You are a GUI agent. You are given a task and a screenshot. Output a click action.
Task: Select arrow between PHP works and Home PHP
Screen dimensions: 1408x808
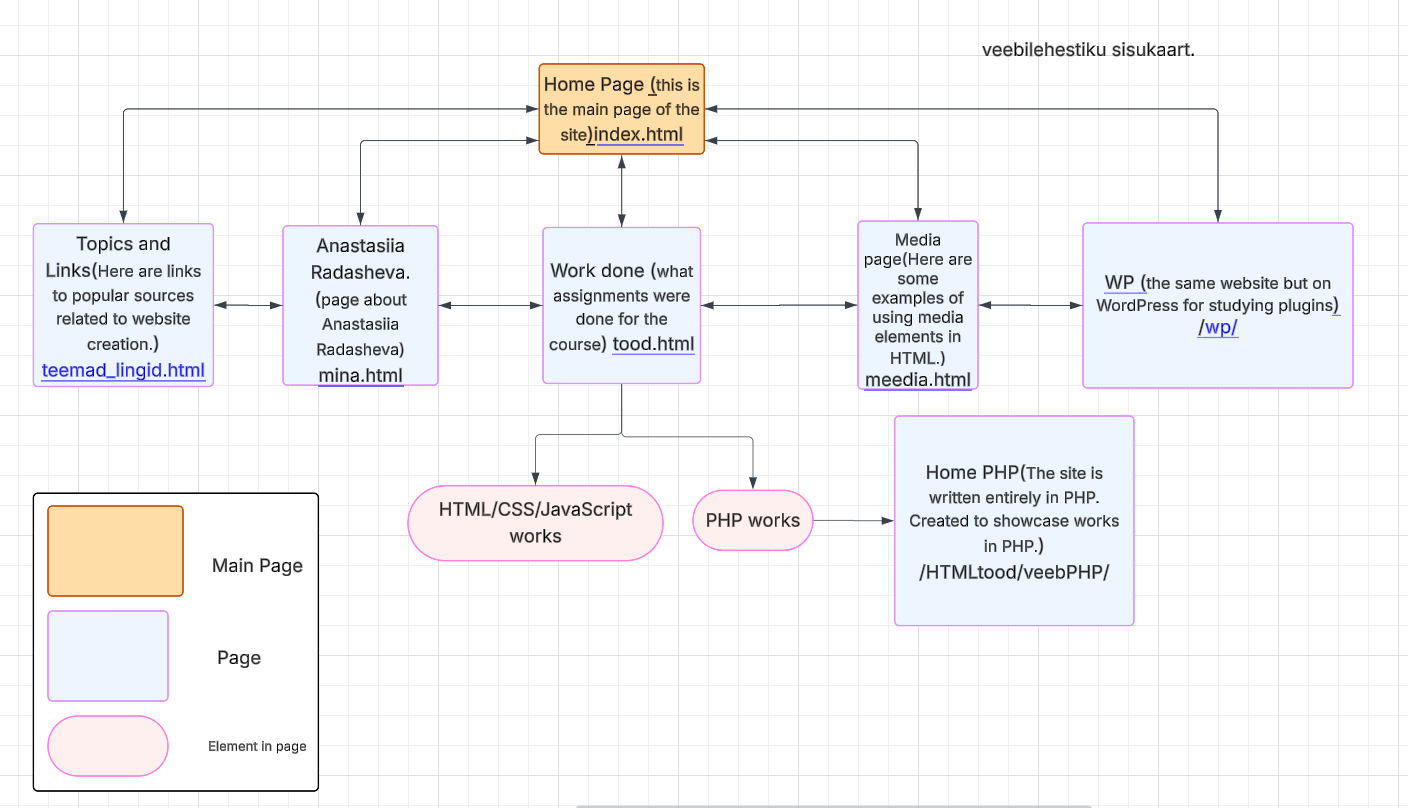852,521
